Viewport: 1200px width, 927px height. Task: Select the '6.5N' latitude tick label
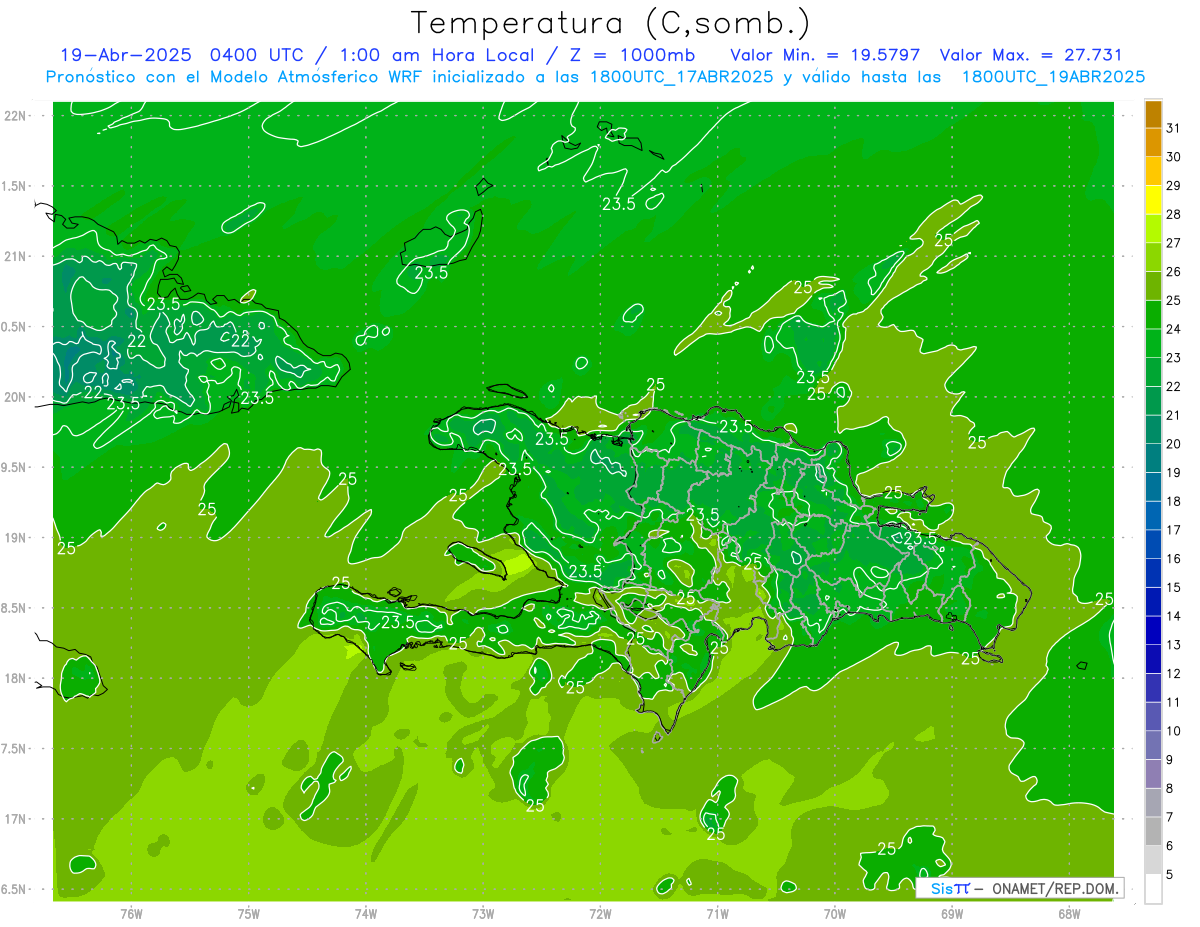(x=15, y=889)
